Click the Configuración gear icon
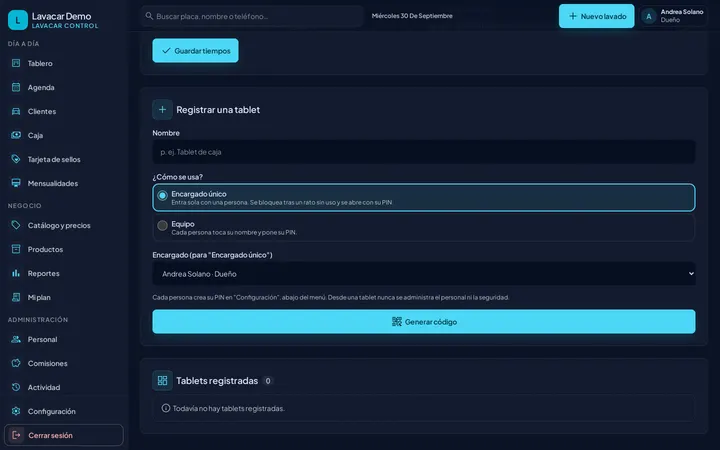The width and height of the screenshot is (720, 450). pos(16,411)
